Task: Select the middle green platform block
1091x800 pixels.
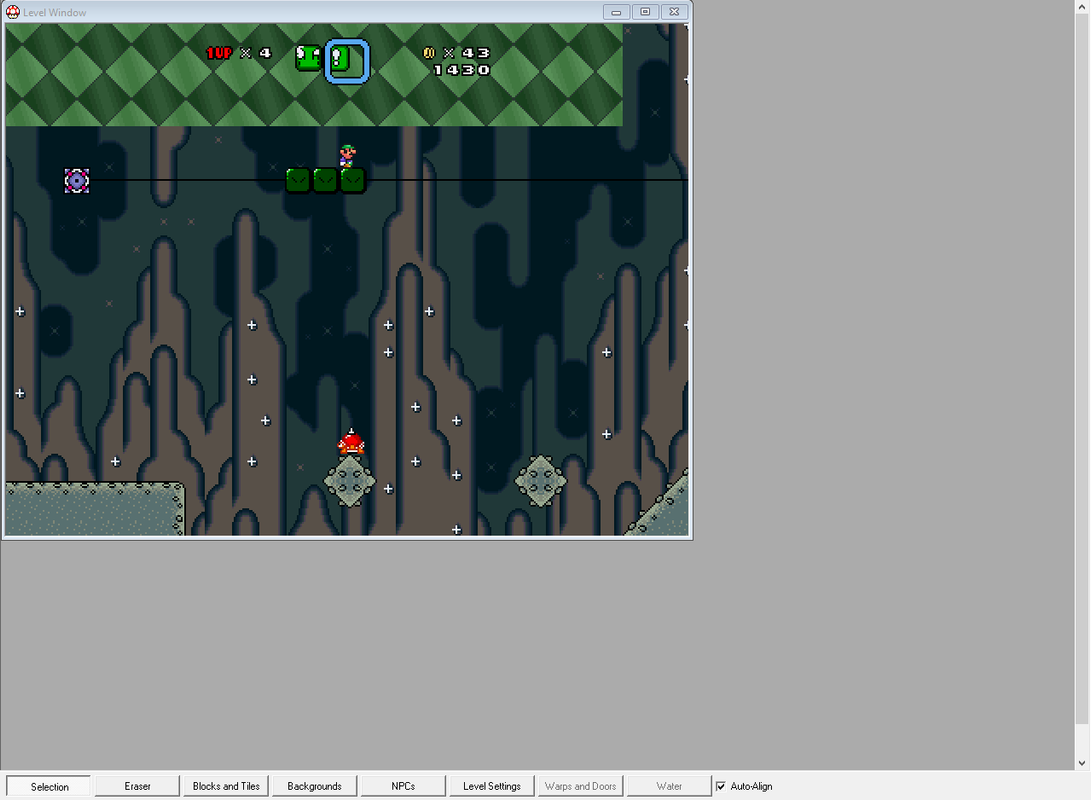Action: 325,181
